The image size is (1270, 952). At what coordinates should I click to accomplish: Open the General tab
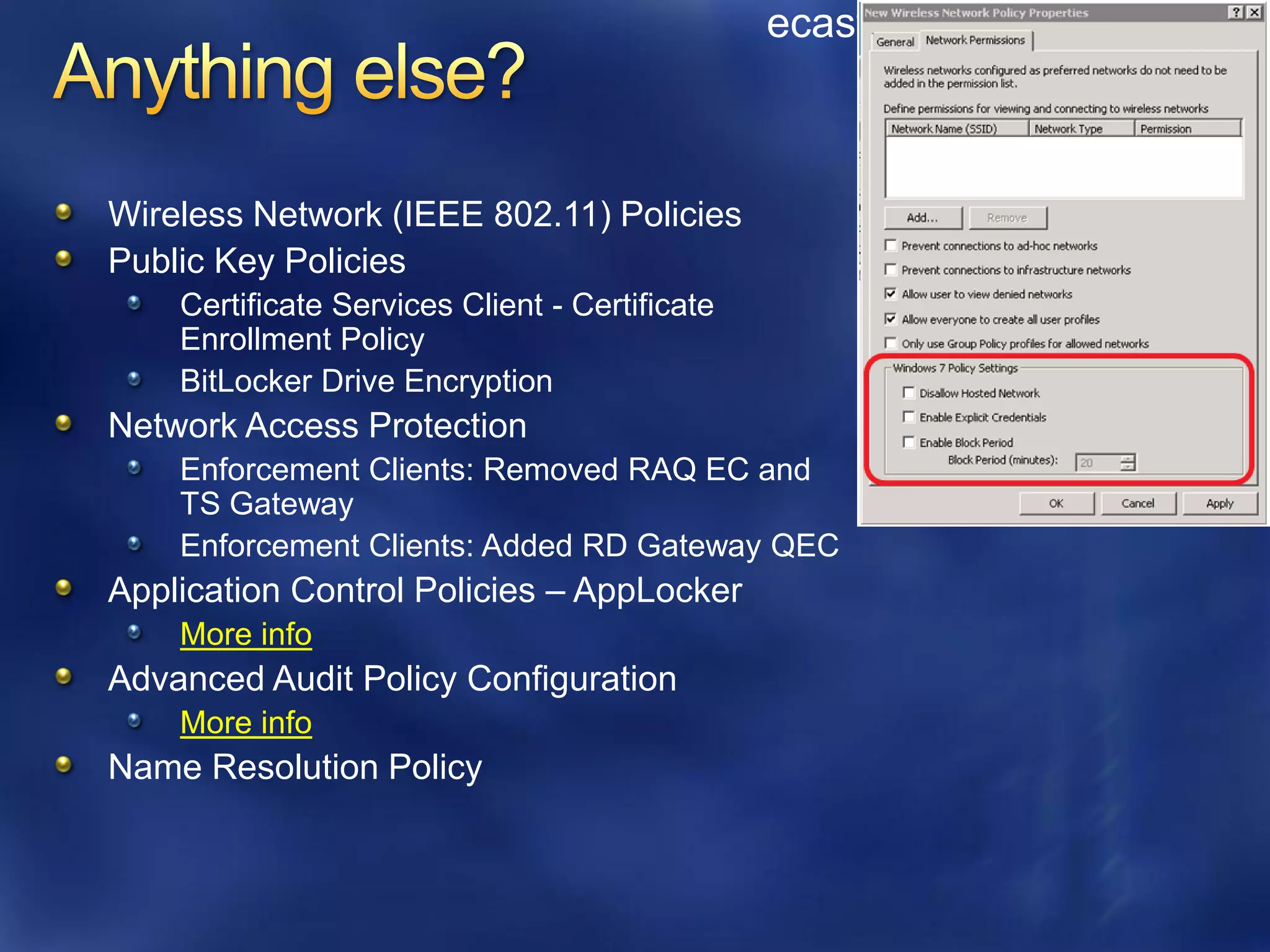click(x=895, y=42)
